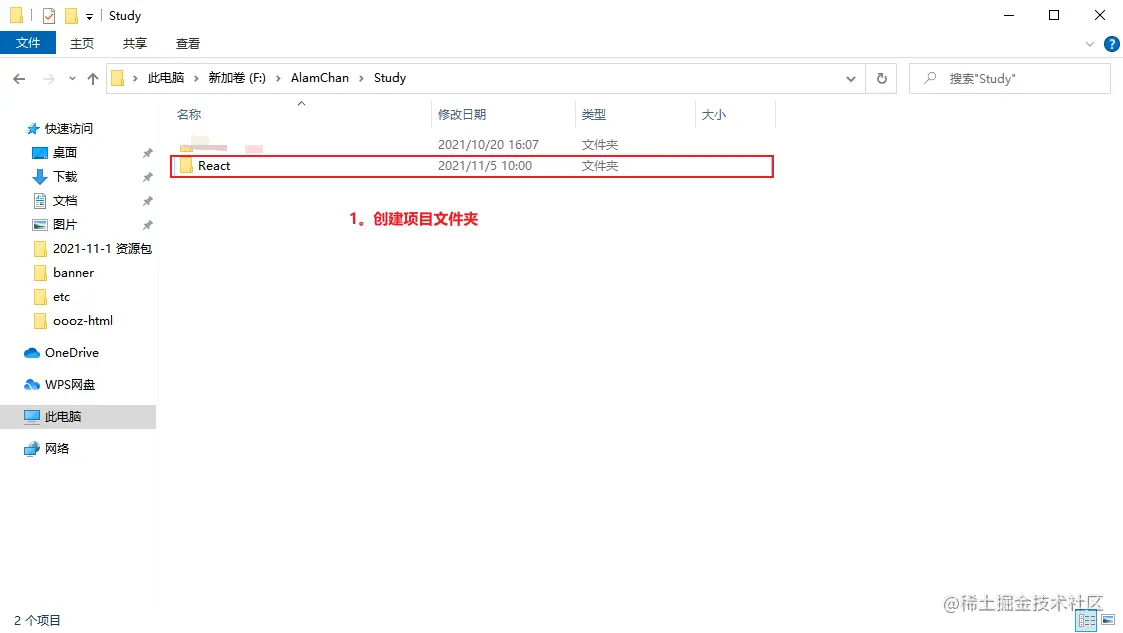The width and height of the screenshot is (1123, 633).
Task: Go up one folder level
Action: pyautogui.click(x=92, y=79)
